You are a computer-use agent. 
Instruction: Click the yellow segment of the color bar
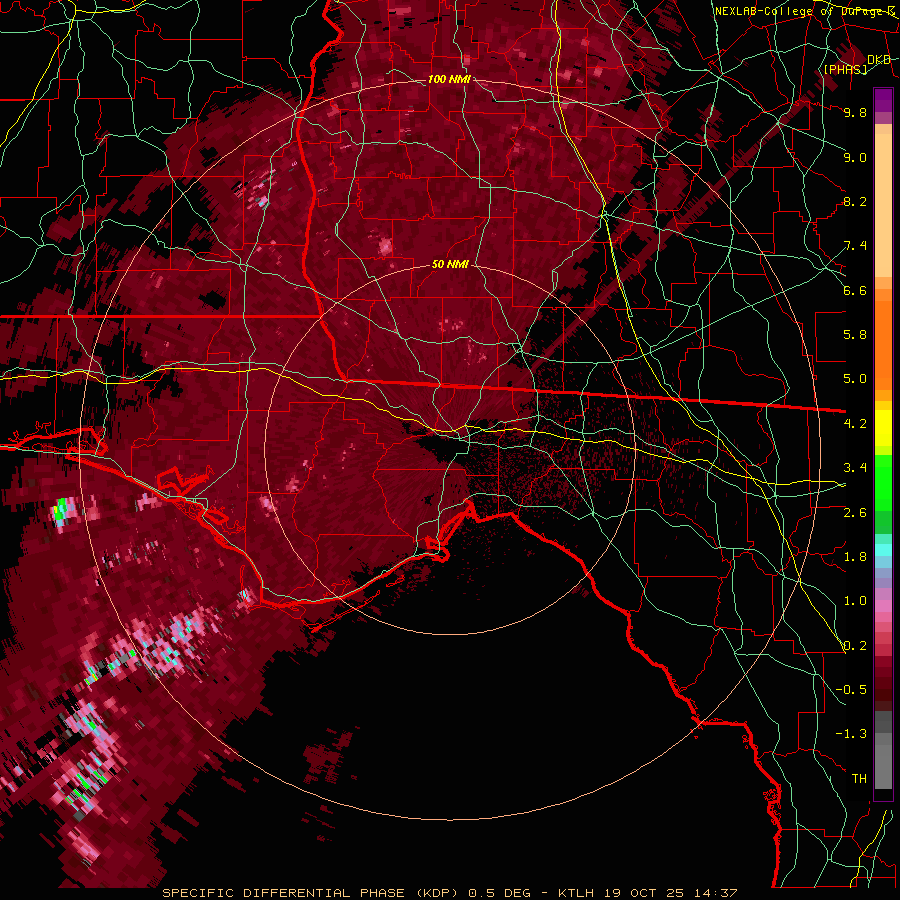point(883,428)
